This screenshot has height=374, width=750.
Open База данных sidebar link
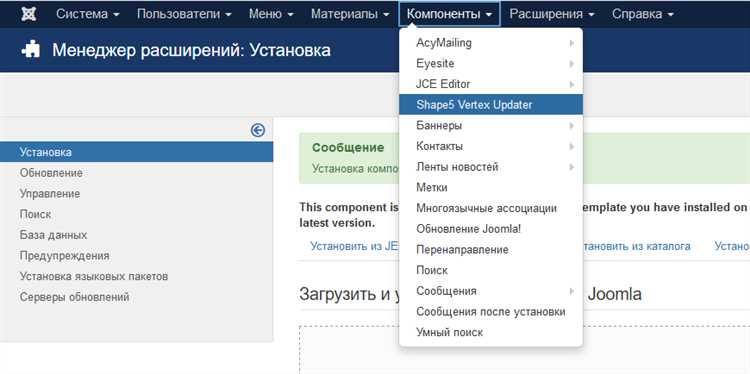click(53, 235)
